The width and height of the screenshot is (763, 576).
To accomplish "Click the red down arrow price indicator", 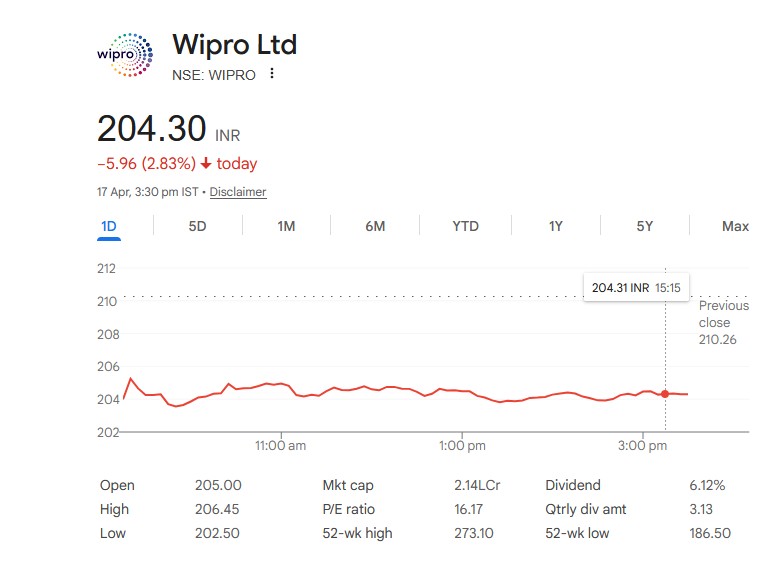I will [x=206, y=164].
